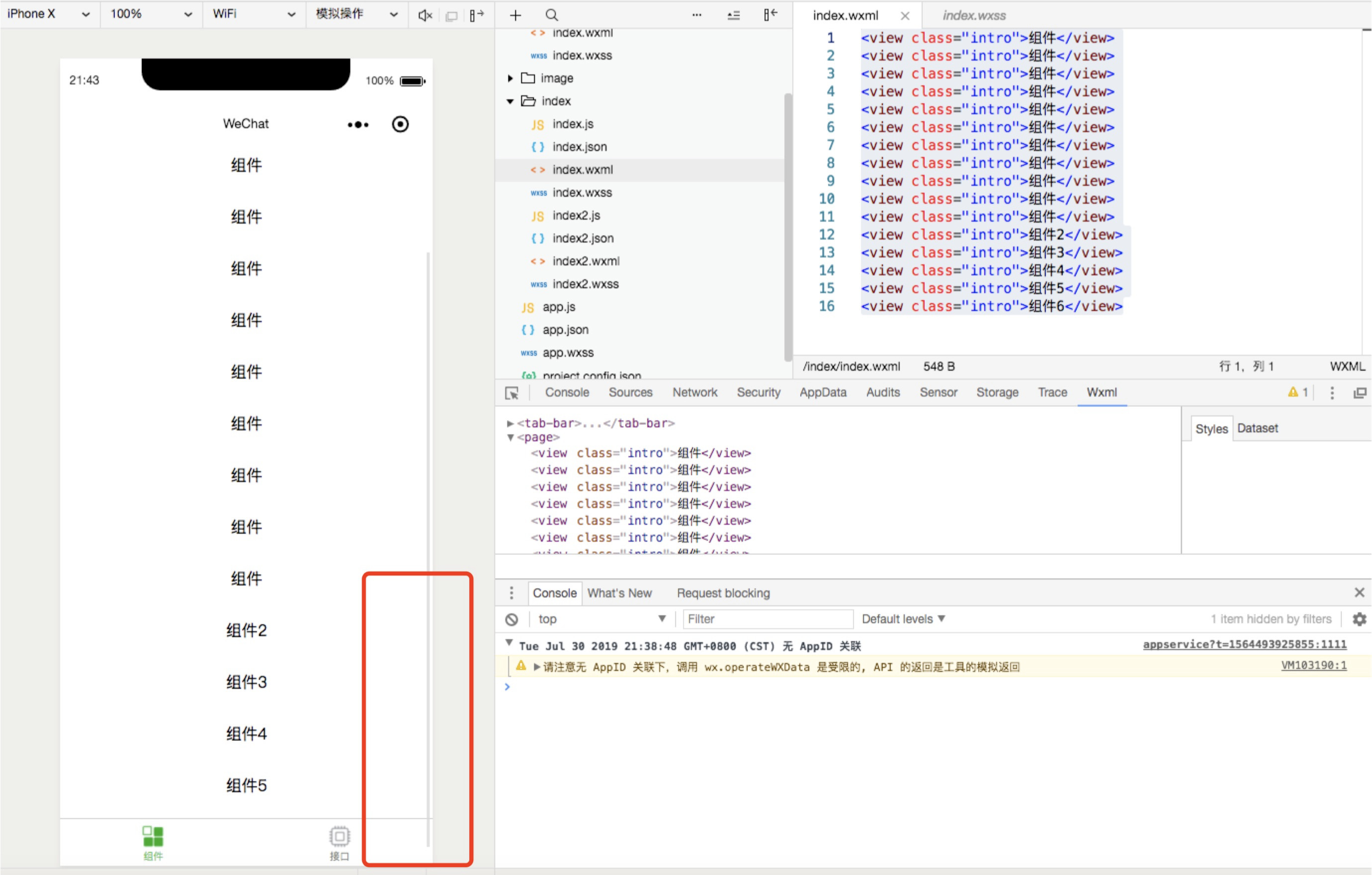Switch to the AppData tab

822,392
